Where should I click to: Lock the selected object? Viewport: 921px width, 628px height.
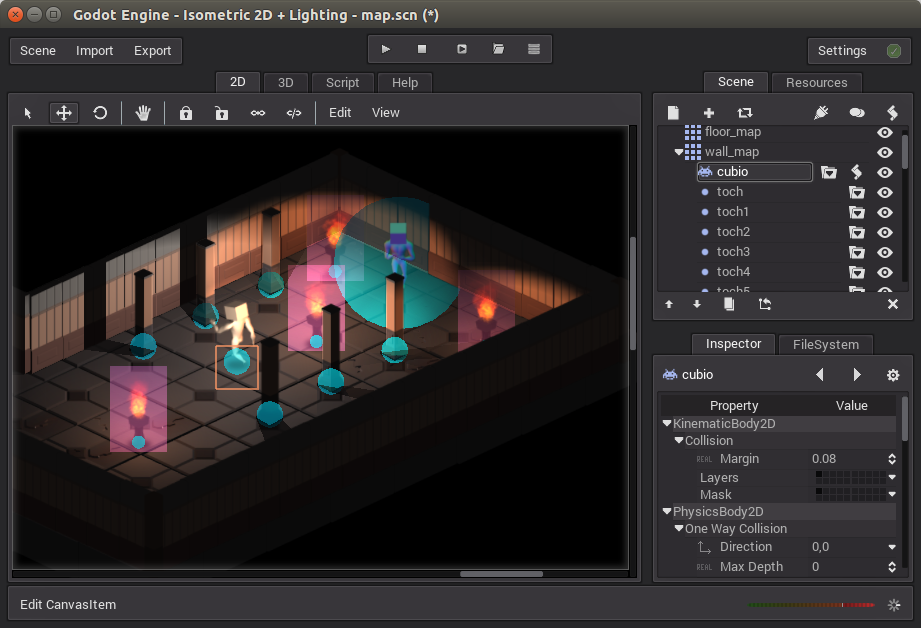click(186, 113)
